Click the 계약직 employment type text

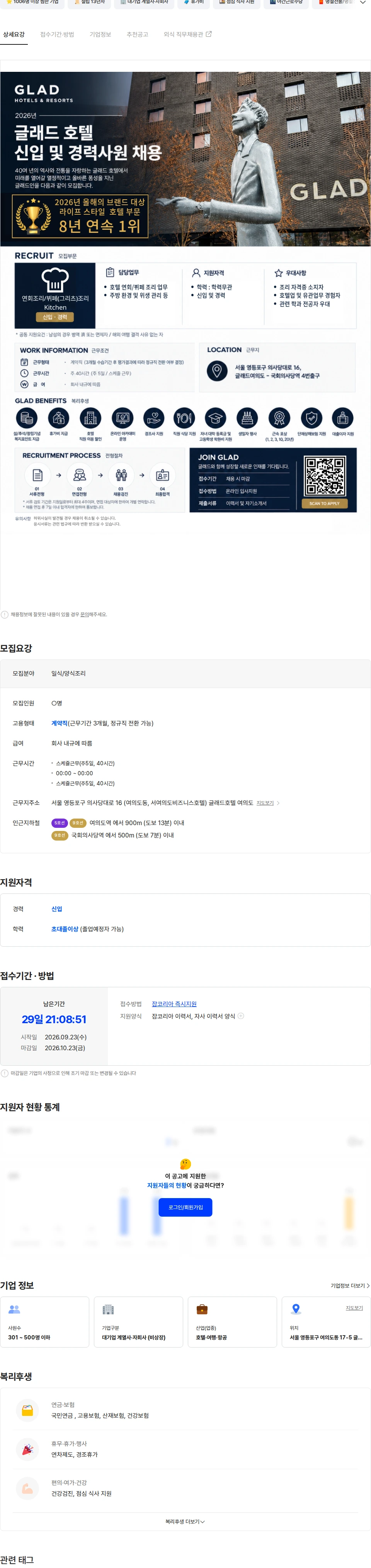coord(59,723)
